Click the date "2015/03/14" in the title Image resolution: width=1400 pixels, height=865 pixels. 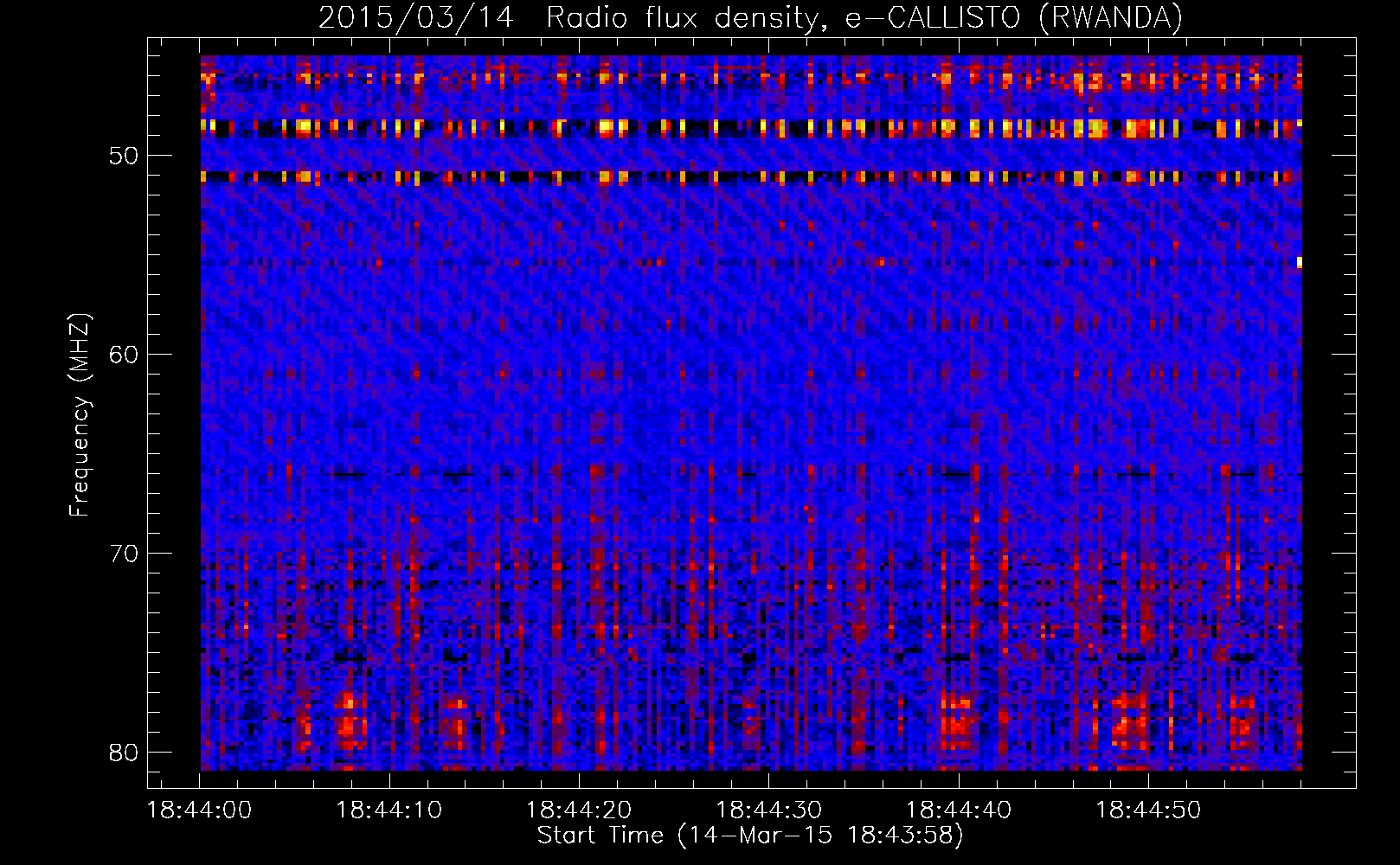pos(416,17)
